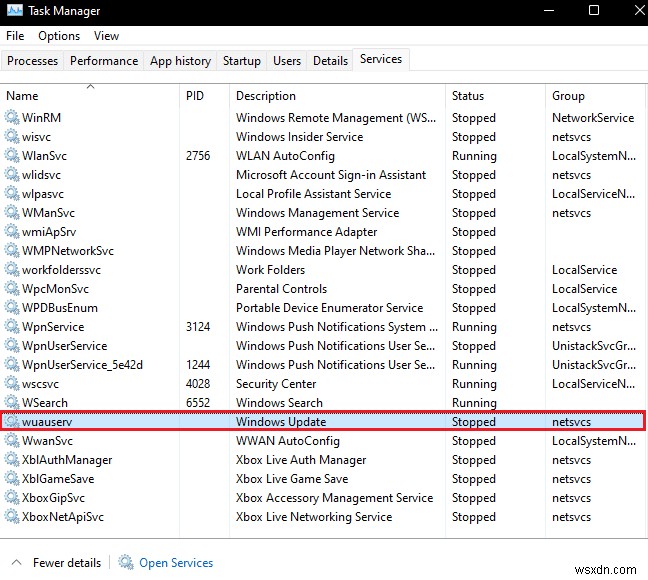Click PID 1244 in the list
The width and height of the screenshot is (648, 580).
198,365
